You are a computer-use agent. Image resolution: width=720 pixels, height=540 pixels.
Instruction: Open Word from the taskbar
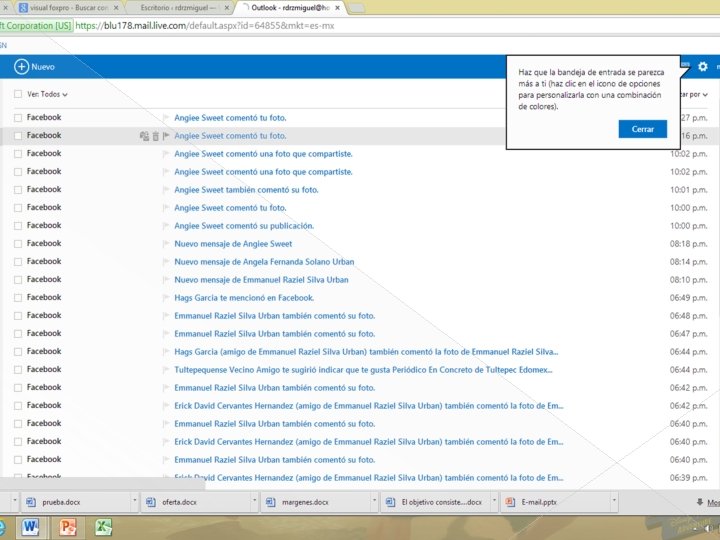point(30,527)
